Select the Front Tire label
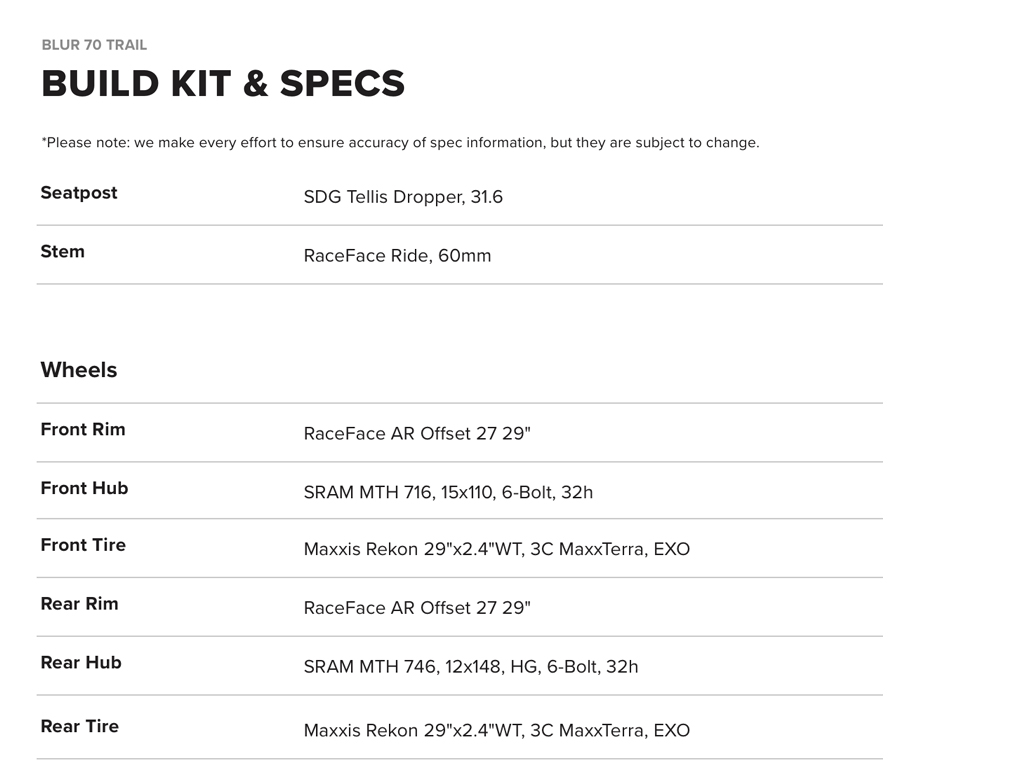 pos(83,545)
